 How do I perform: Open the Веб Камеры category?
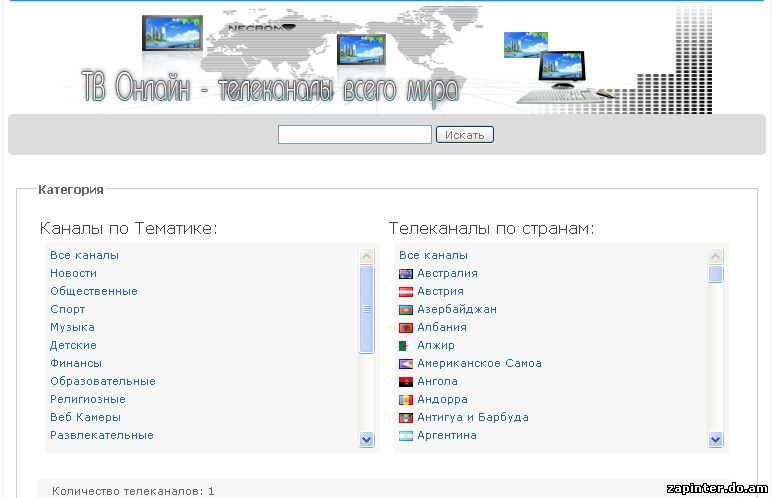coord(85,417)
